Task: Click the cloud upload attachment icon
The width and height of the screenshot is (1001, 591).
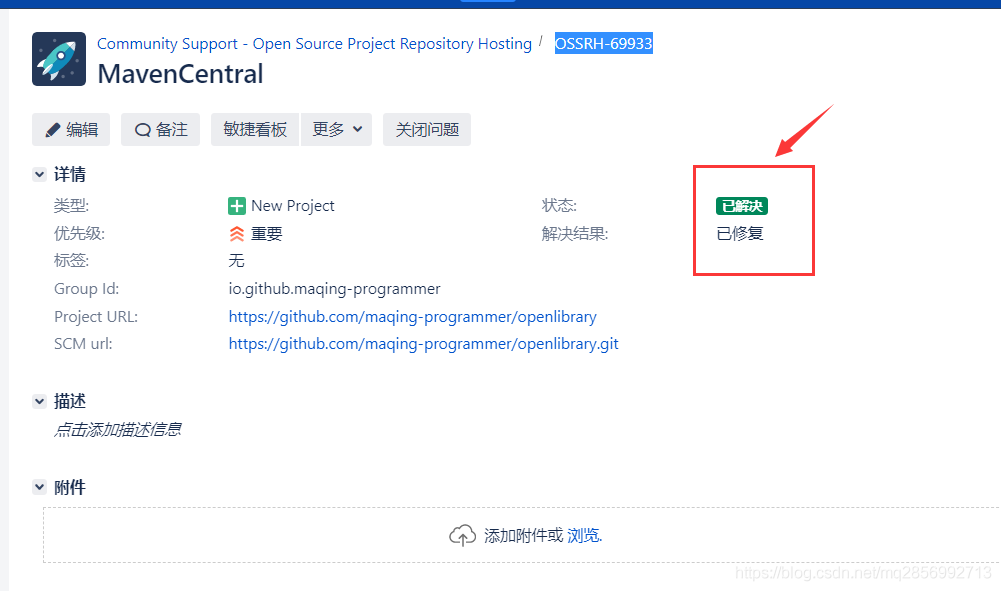Action: (462, 535)
